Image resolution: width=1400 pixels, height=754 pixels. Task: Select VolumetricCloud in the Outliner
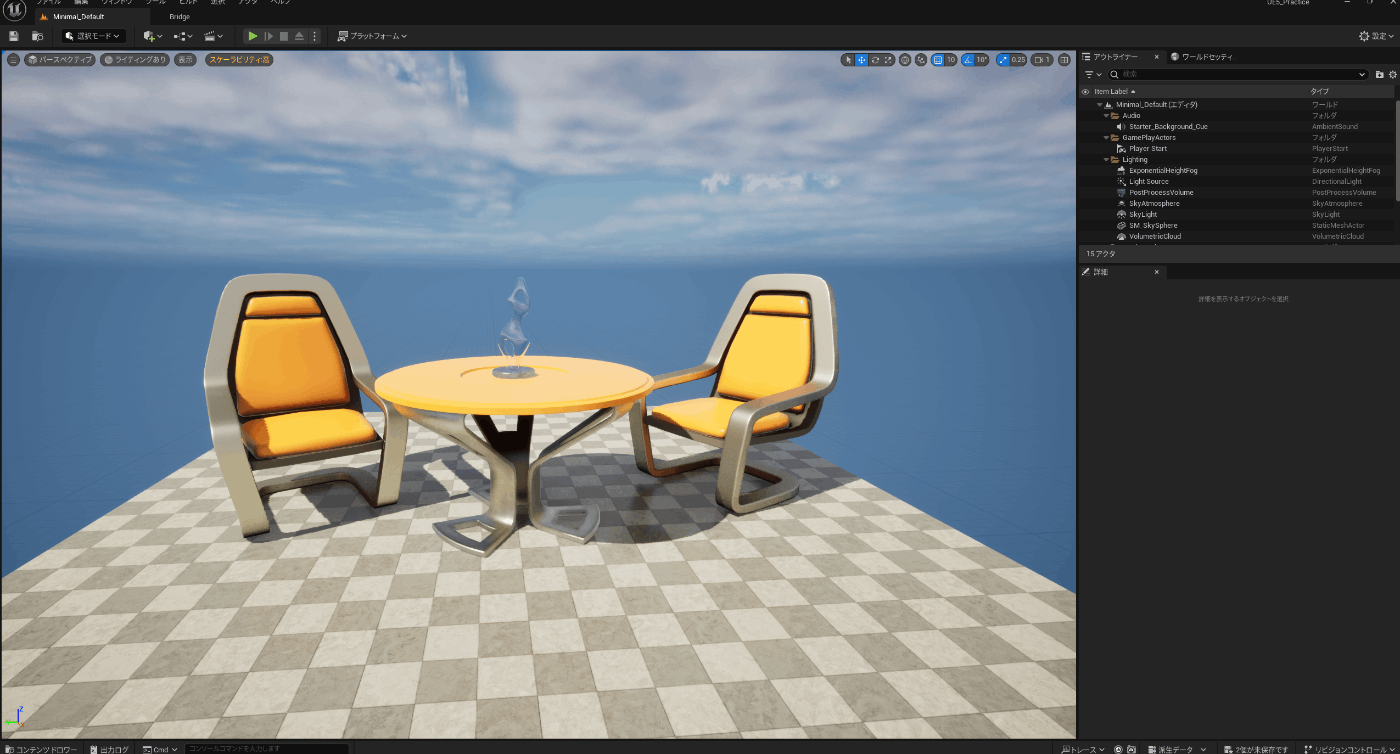point(1155,236)
